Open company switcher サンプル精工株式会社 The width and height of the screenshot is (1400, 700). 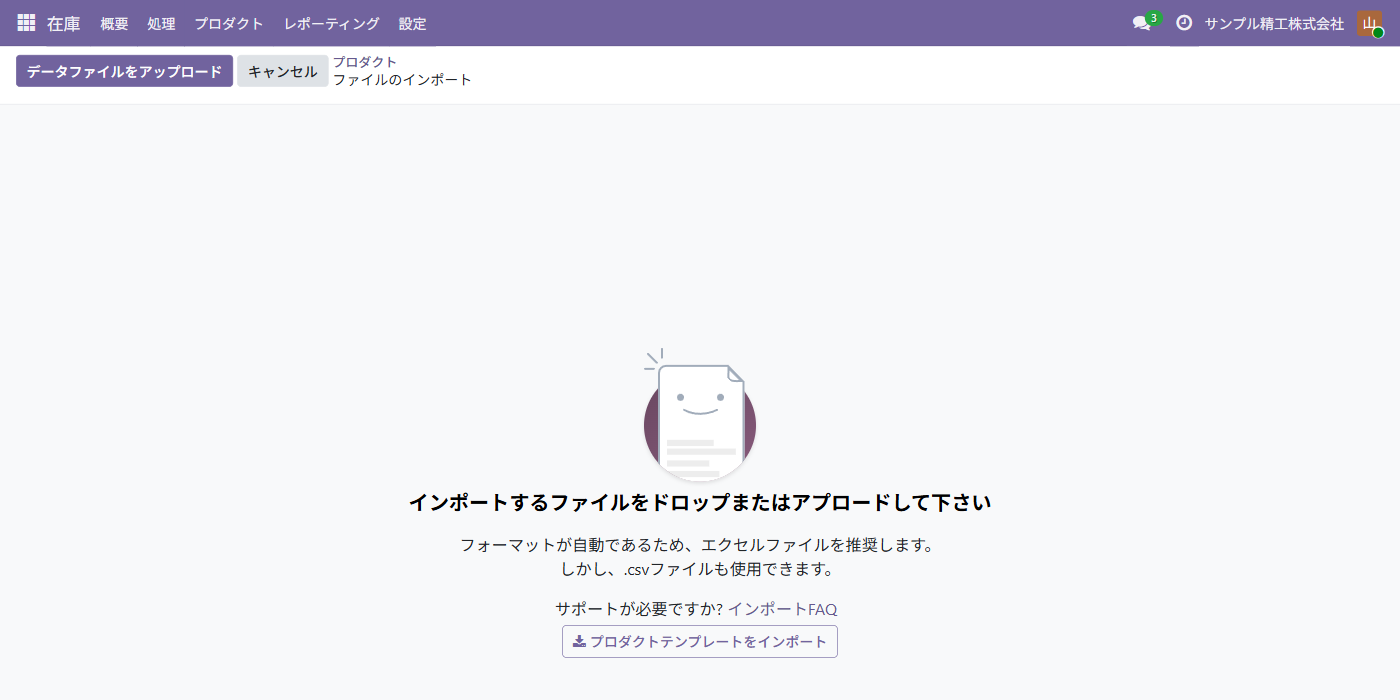coord(1274,23)
